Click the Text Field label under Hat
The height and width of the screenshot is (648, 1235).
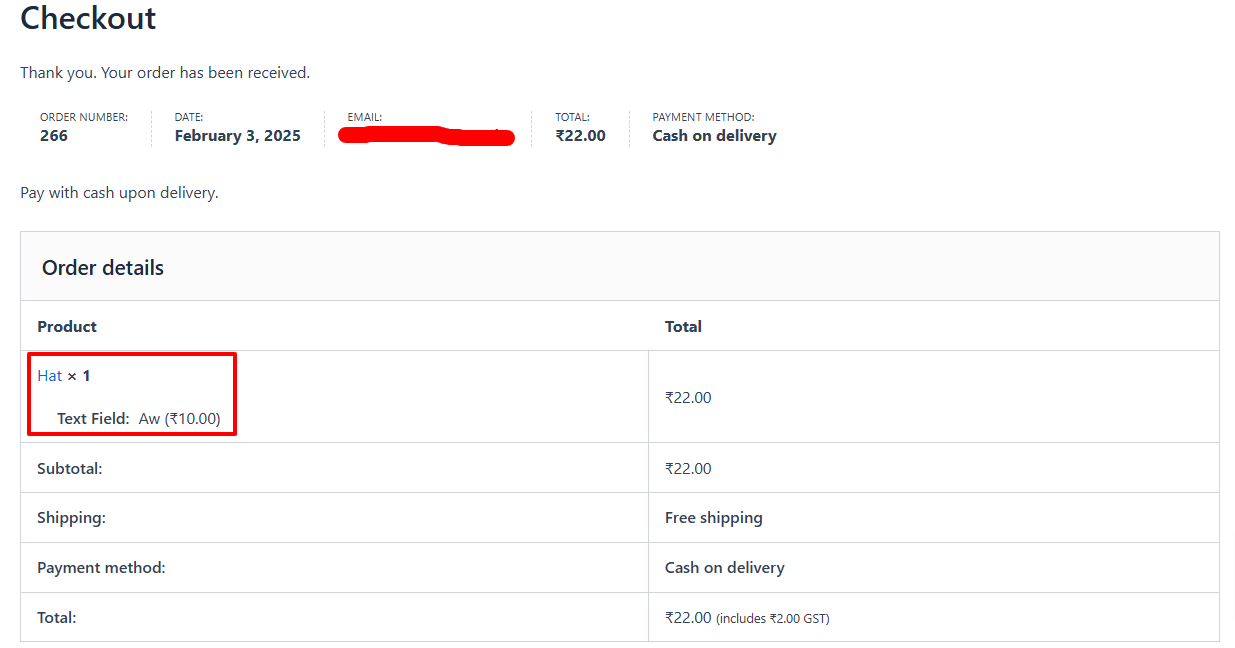(x=93, y=419)
